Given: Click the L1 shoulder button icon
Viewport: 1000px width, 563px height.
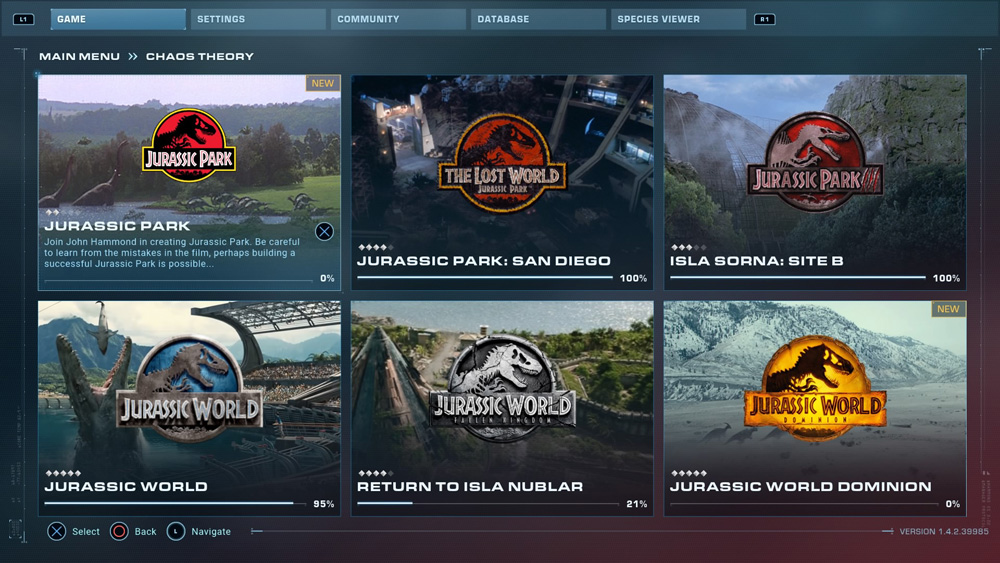Looking at the screenshot, I should coord(24,19).
